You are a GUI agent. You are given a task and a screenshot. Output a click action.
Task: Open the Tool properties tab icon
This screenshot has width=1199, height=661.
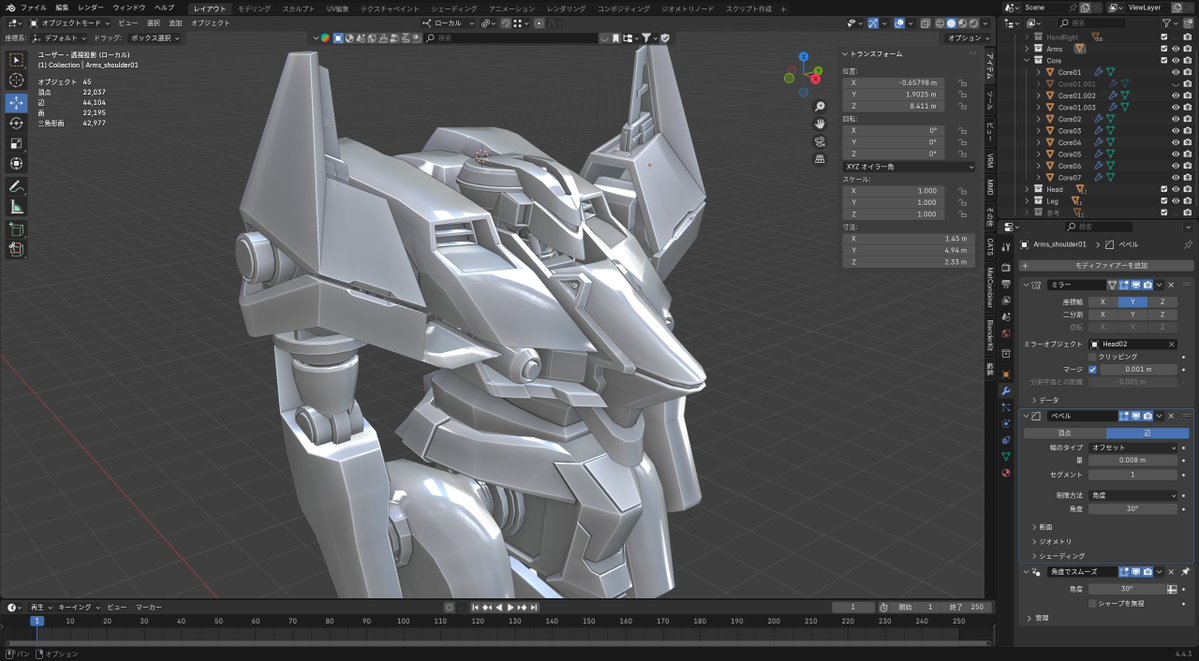point(1006,247)
